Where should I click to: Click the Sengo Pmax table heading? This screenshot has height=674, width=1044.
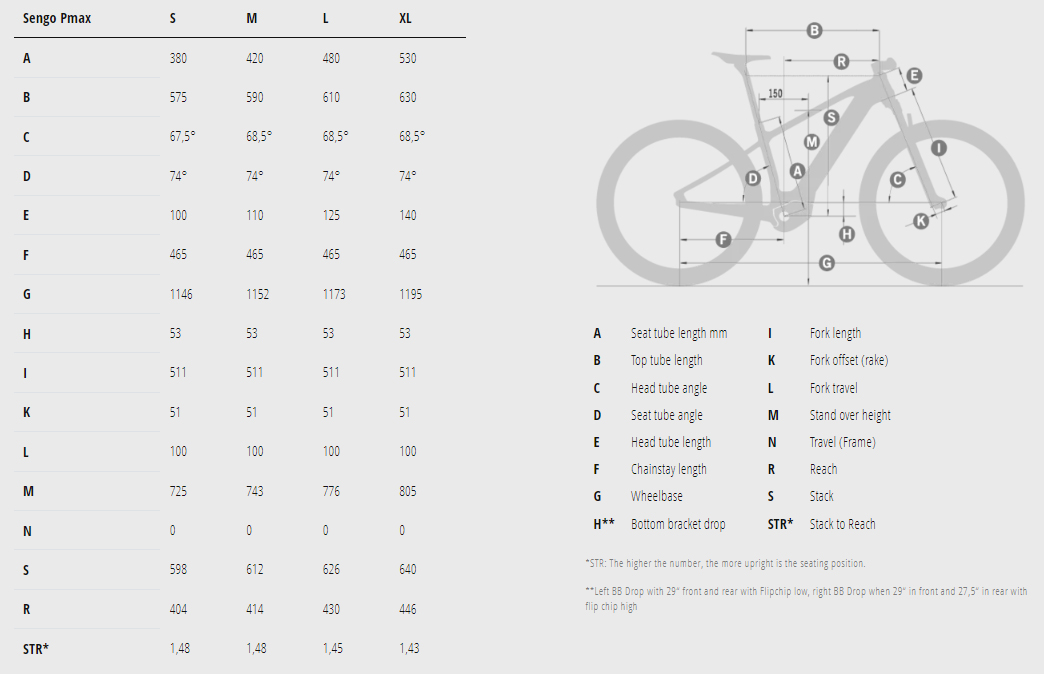click(57, 18)
